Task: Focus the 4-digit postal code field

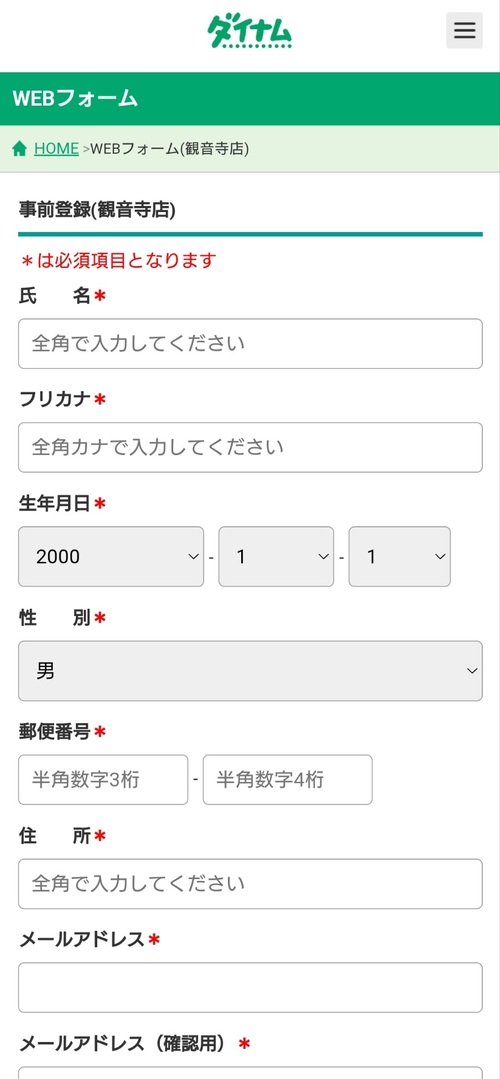Action: (287, 780)
